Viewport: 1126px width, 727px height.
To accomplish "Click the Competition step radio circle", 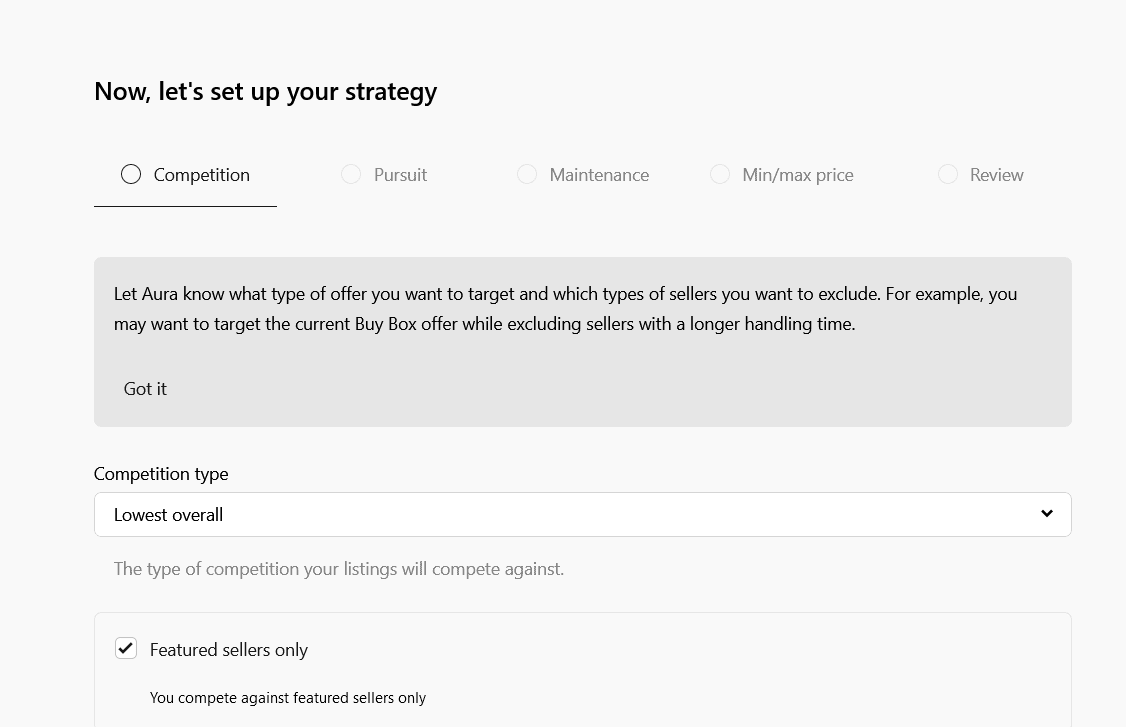I will point(131,174).
